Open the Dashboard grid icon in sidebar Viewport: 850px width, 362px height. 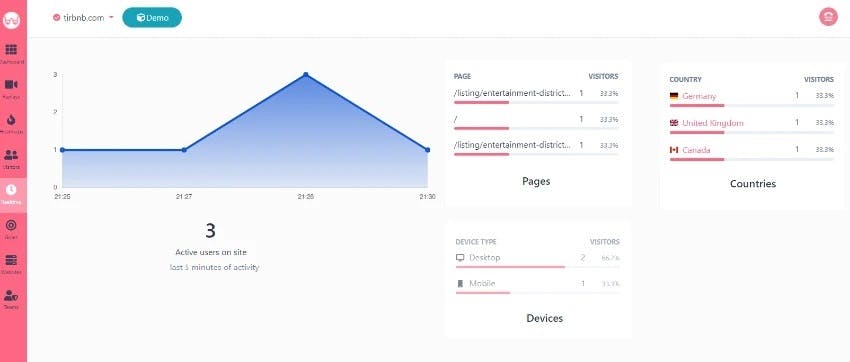pos(11,50)
